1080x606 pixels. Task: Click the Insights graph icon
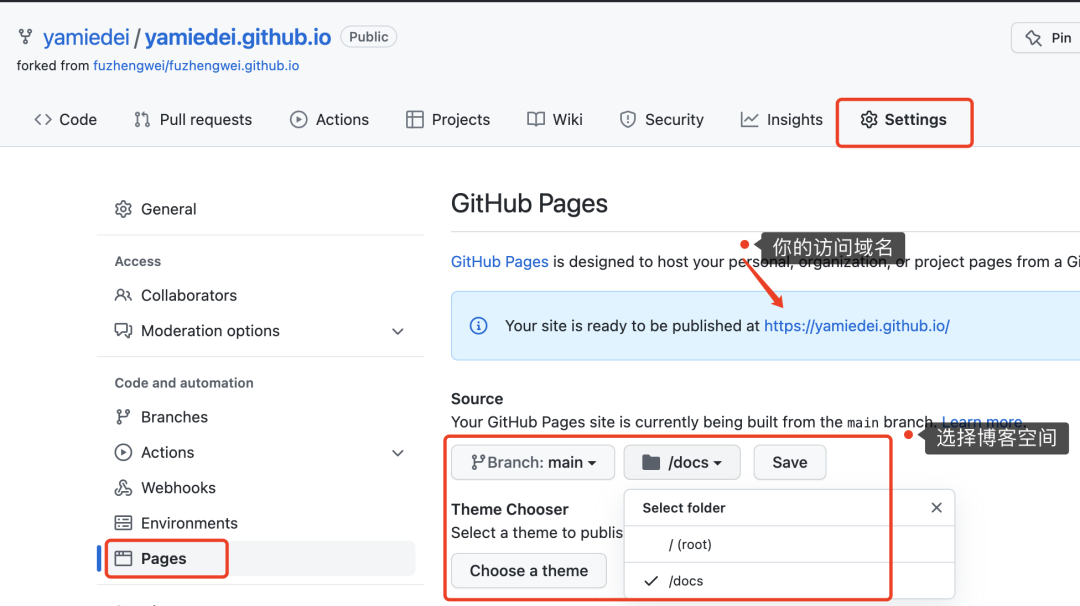click(749, 119)
